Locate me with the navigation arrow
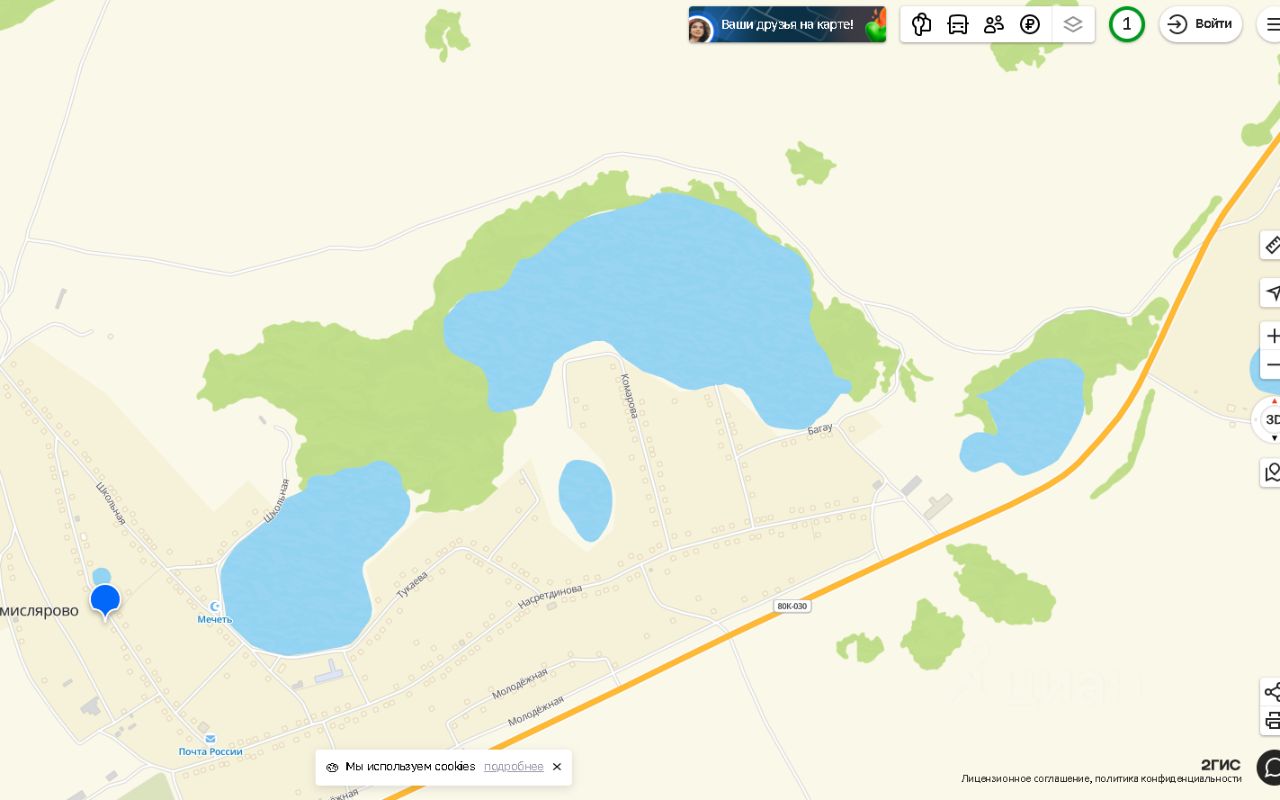 [x=1272, y=293]
